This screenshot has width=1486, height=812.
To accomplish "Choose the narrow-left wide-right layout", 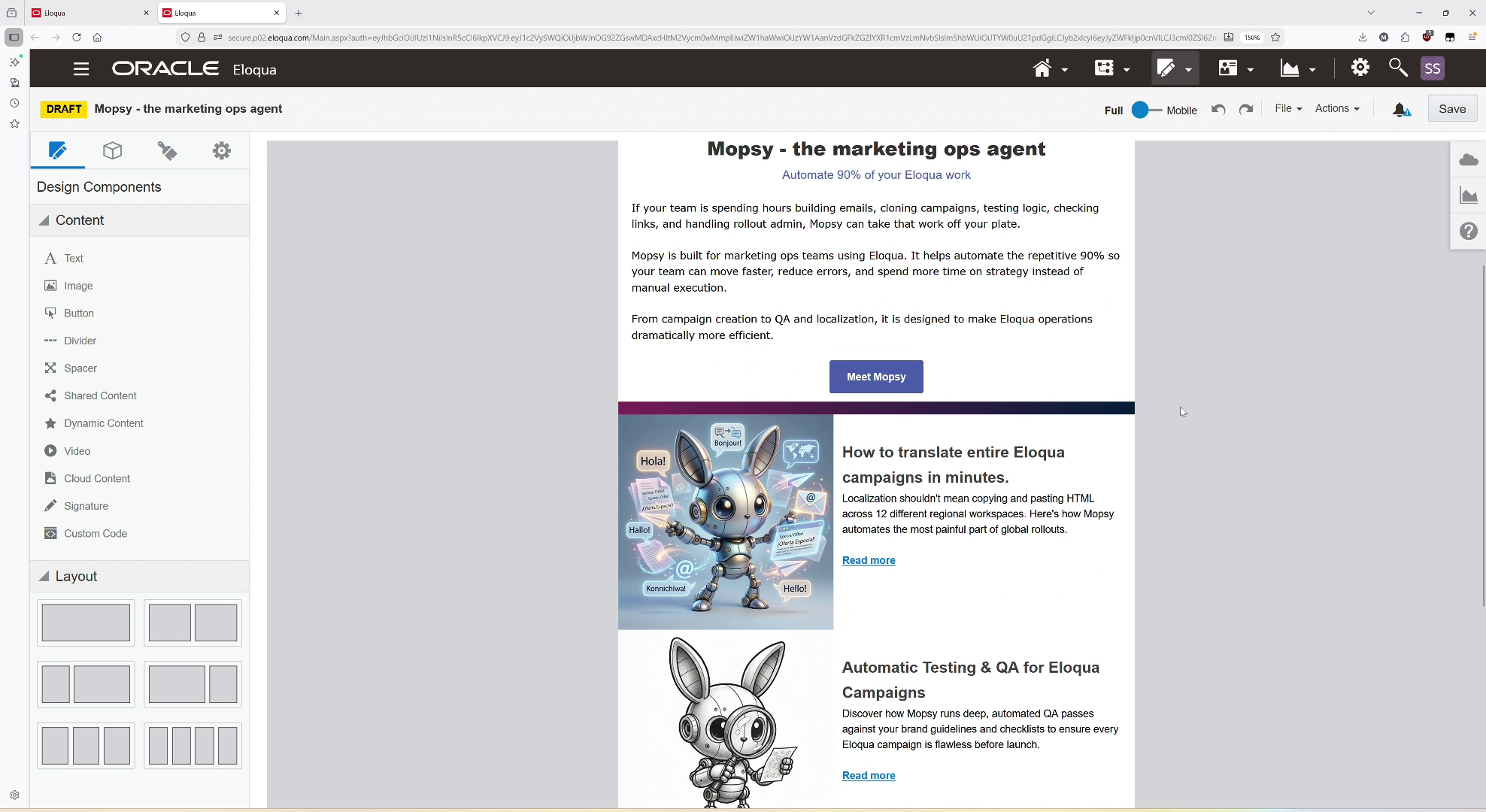I will coord(86,684).
